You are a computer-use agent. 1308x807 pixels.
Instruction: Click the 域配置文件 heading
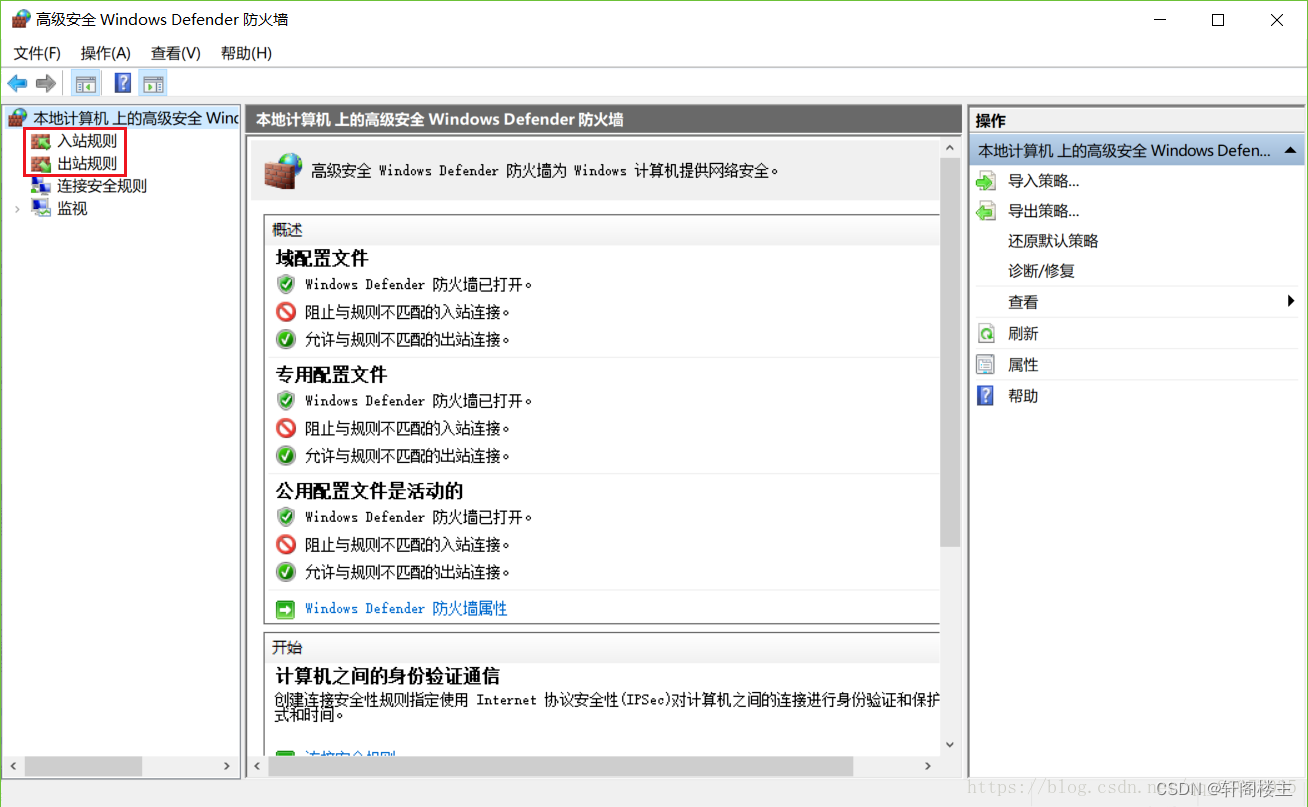pos(322,259)
